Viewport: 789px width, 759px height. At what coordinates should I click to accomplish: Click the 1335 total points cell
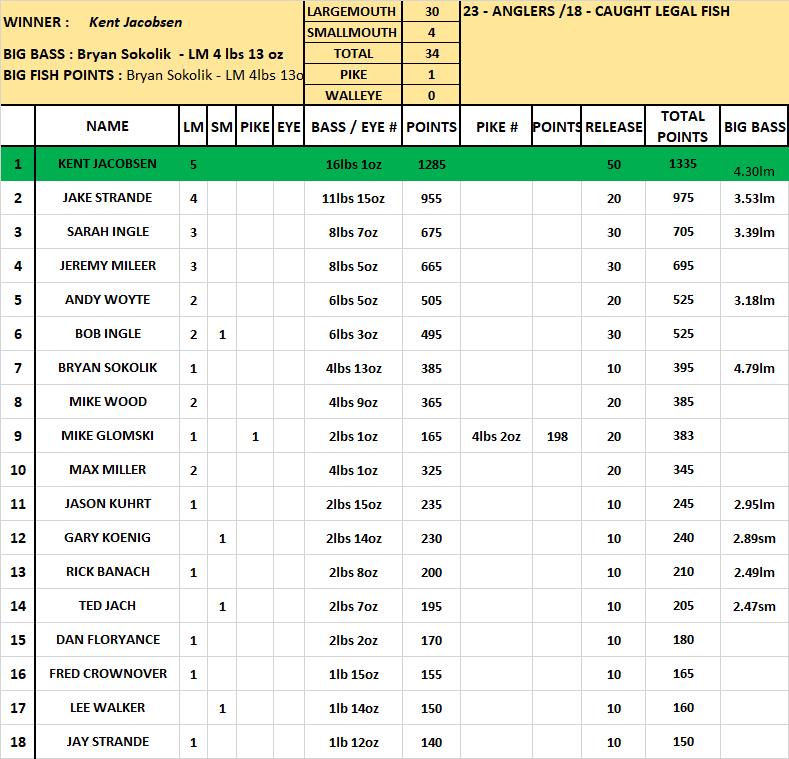pos(683,164)
